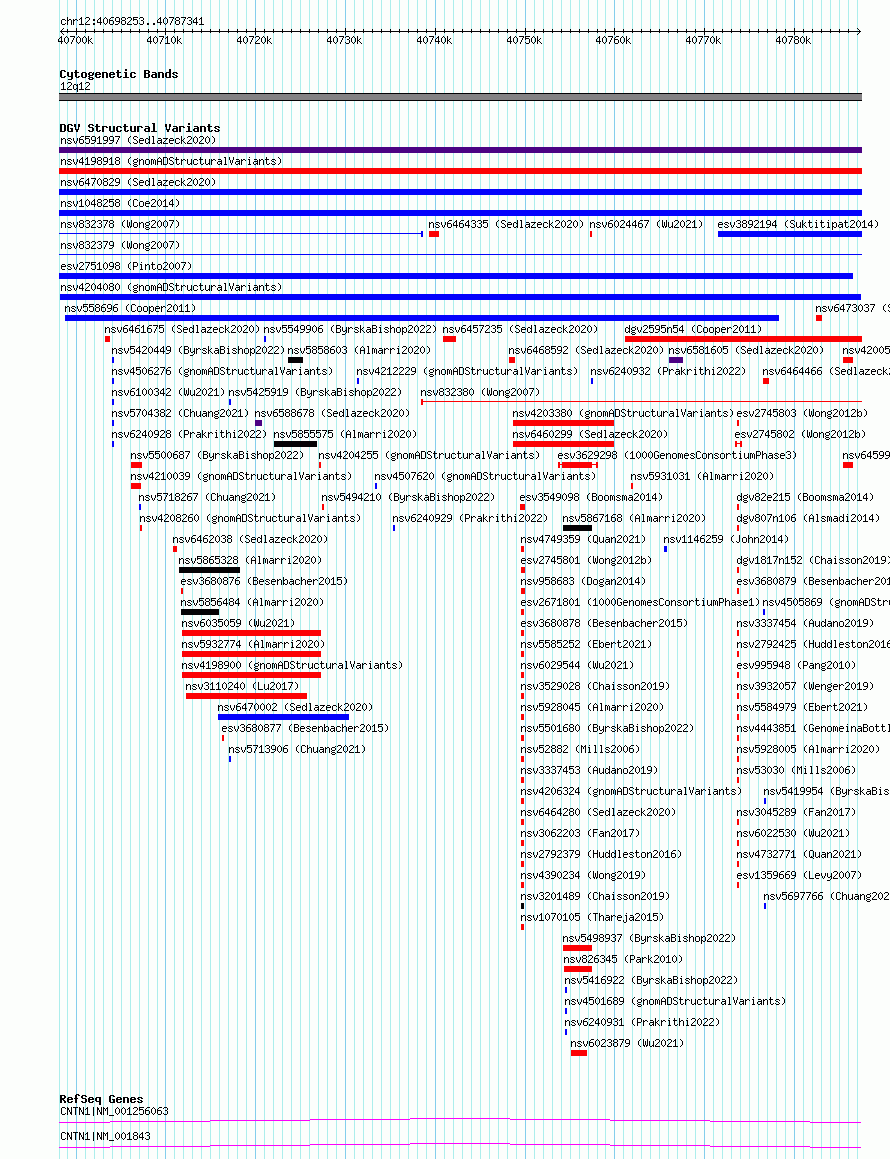The height and width of the screenshot is (1159, 890).
Task: Click nsv6461675 (Sedlazeck2020) variant label
Action: pos(182,329)
